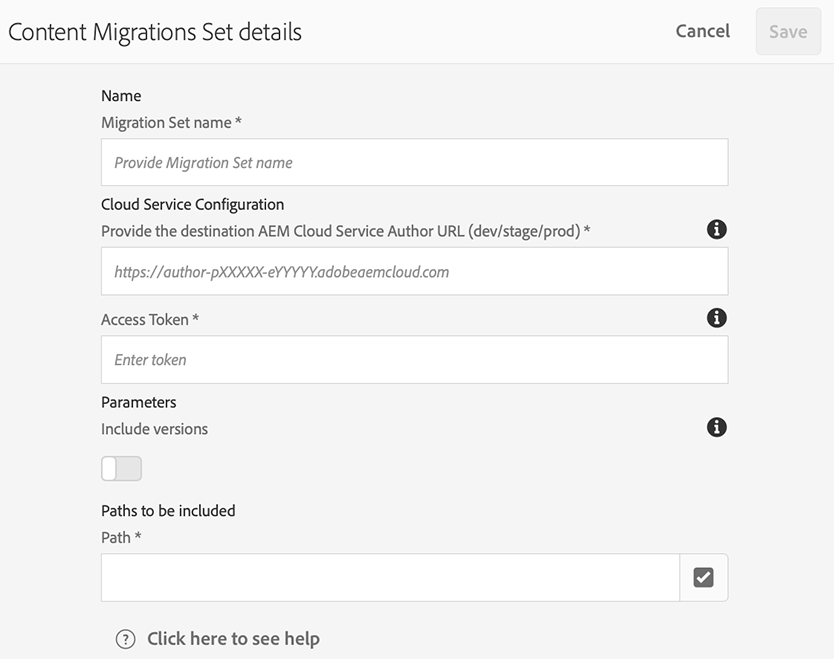
Task: Click the info icon next to Include versions
Action: pyautogui.click(x=716, y=427)
